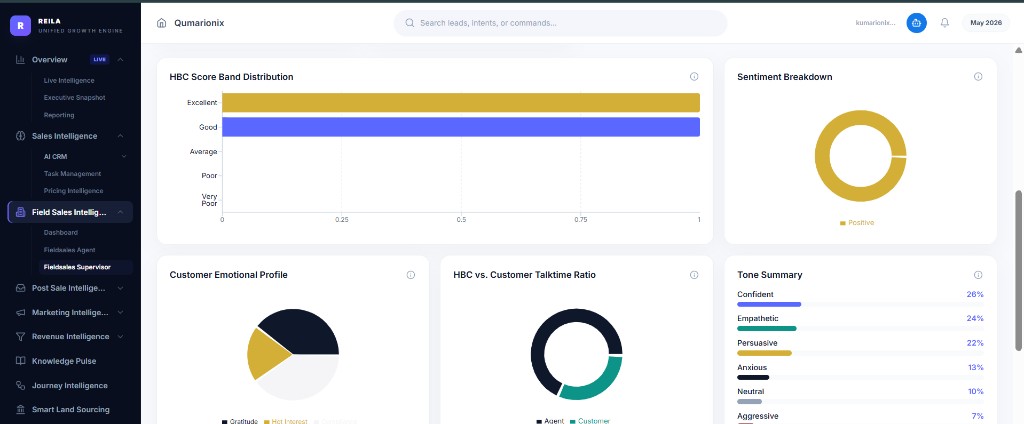Click the search magnifier icon
Viewport: 1024px width, 424px height.
point(410,23)
